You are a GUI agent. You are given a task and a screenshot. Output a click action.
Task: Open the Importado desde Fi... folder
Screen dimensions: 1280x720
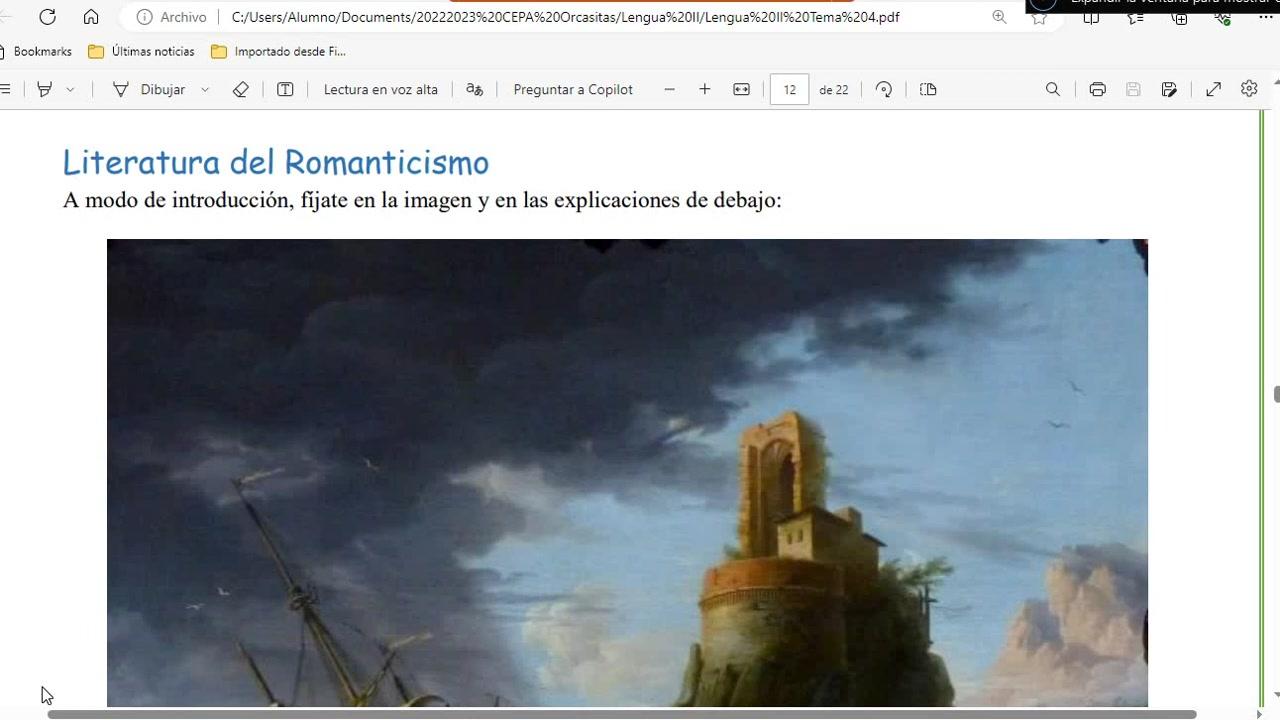click(x=278, y=51)
